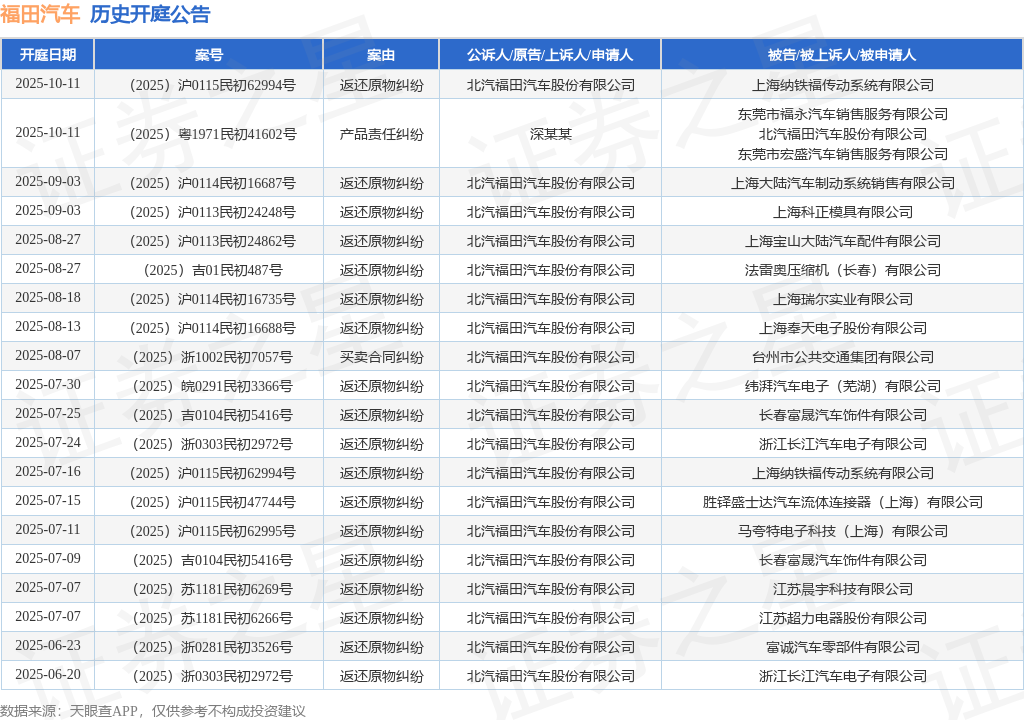Click defendant 富诚汽车零部件有限公司

842,647
